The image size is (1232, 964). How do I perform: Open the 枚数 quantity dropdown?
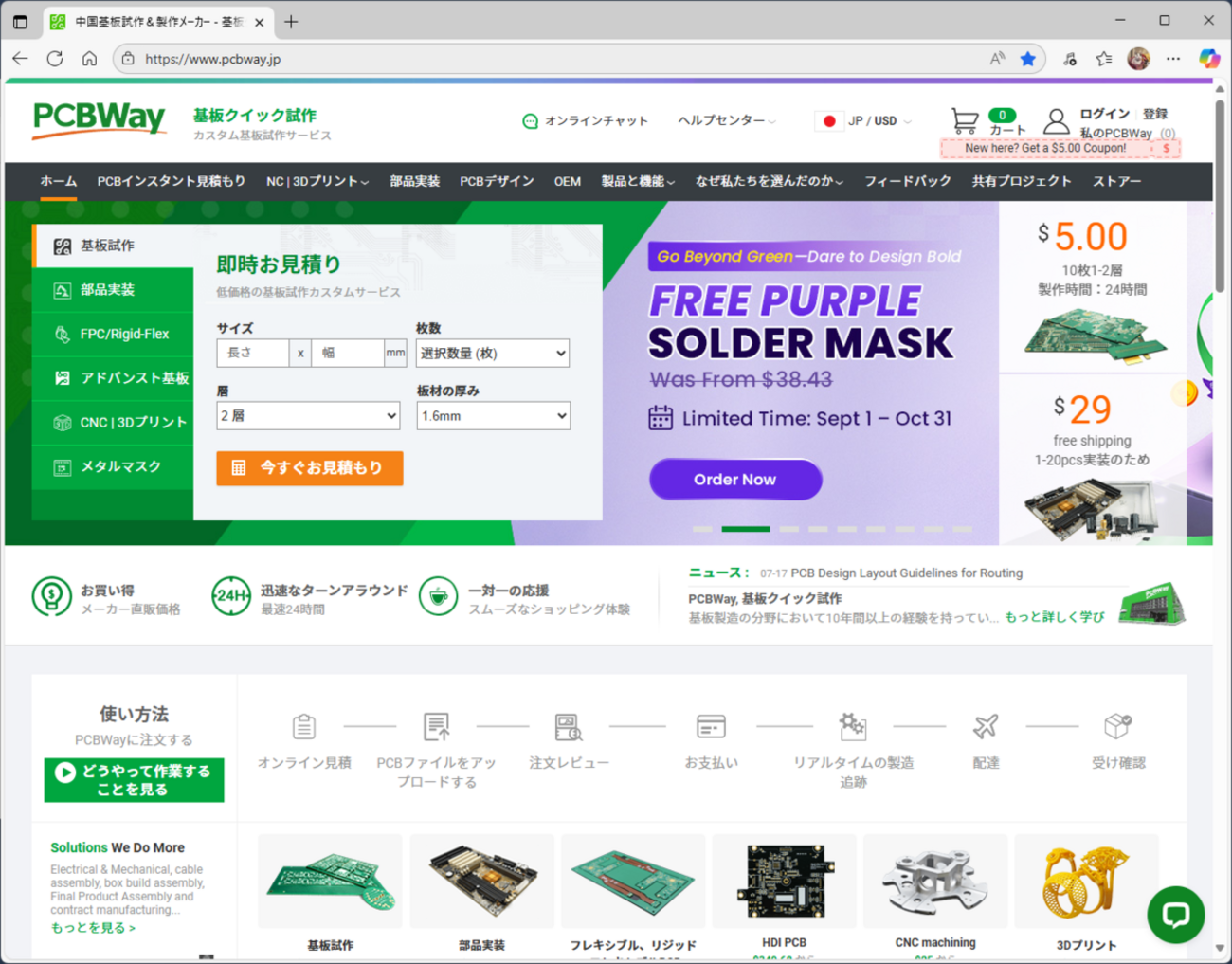(x=493, y=354)
